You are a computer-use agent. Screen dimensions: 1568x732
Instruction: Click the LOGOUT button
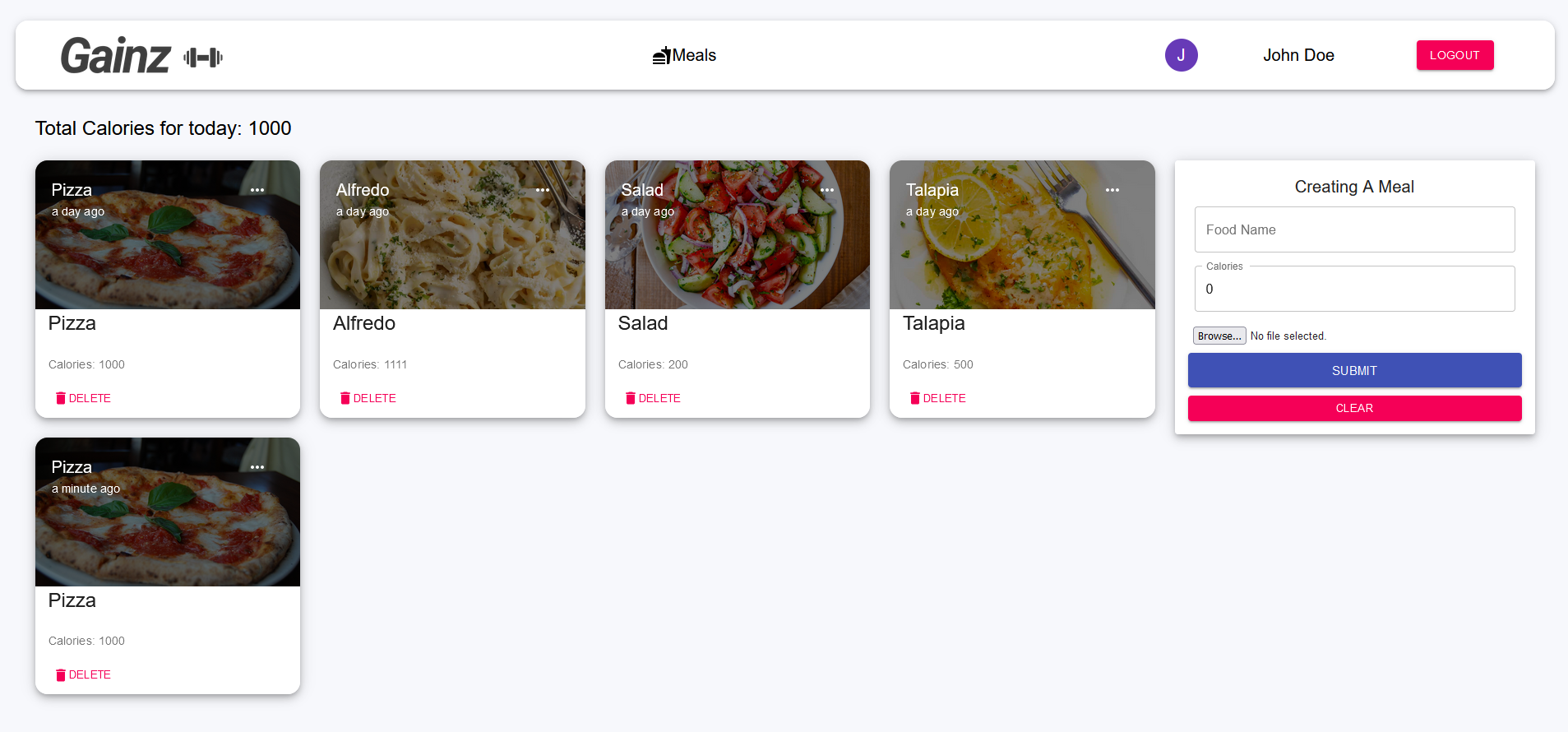point(1455,55)
